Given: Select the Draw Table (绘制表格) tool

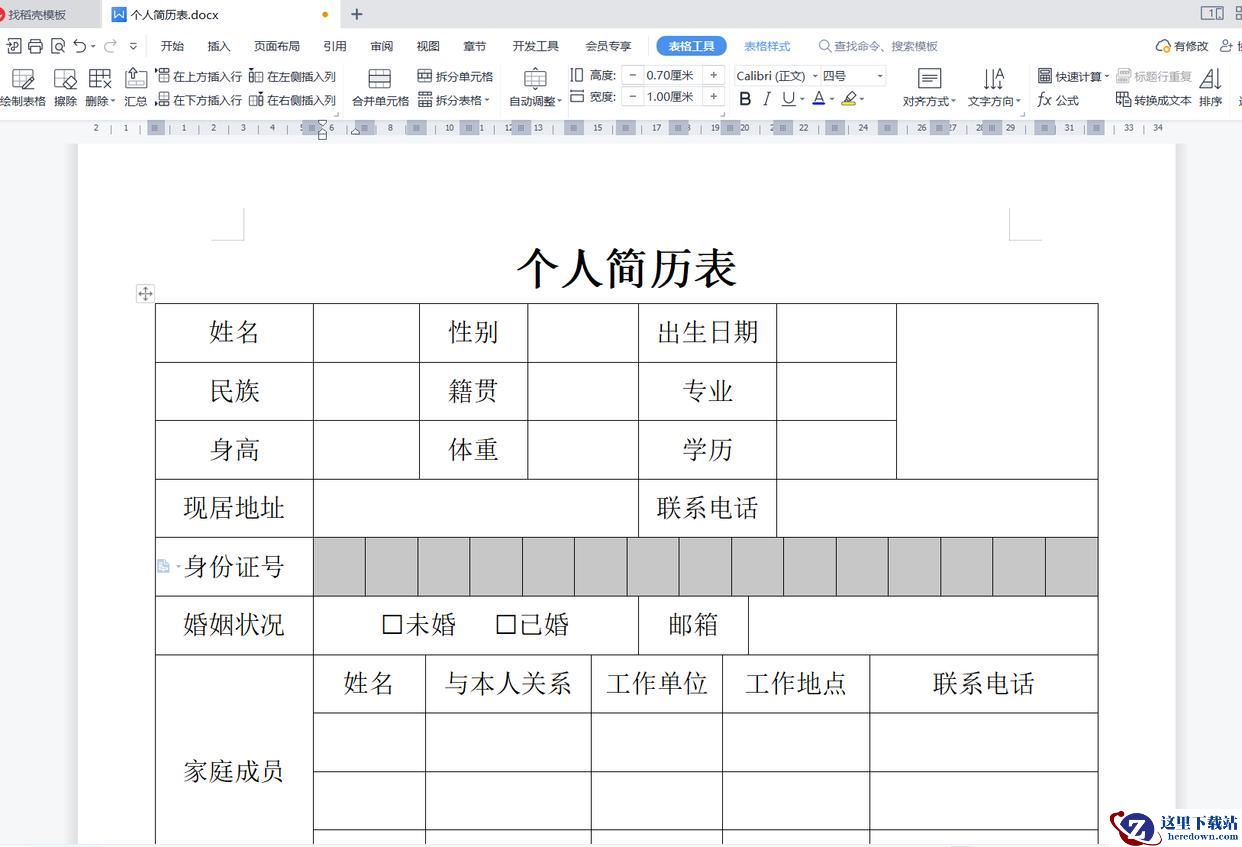Looking at the screenshot, I should pos(23,88).
